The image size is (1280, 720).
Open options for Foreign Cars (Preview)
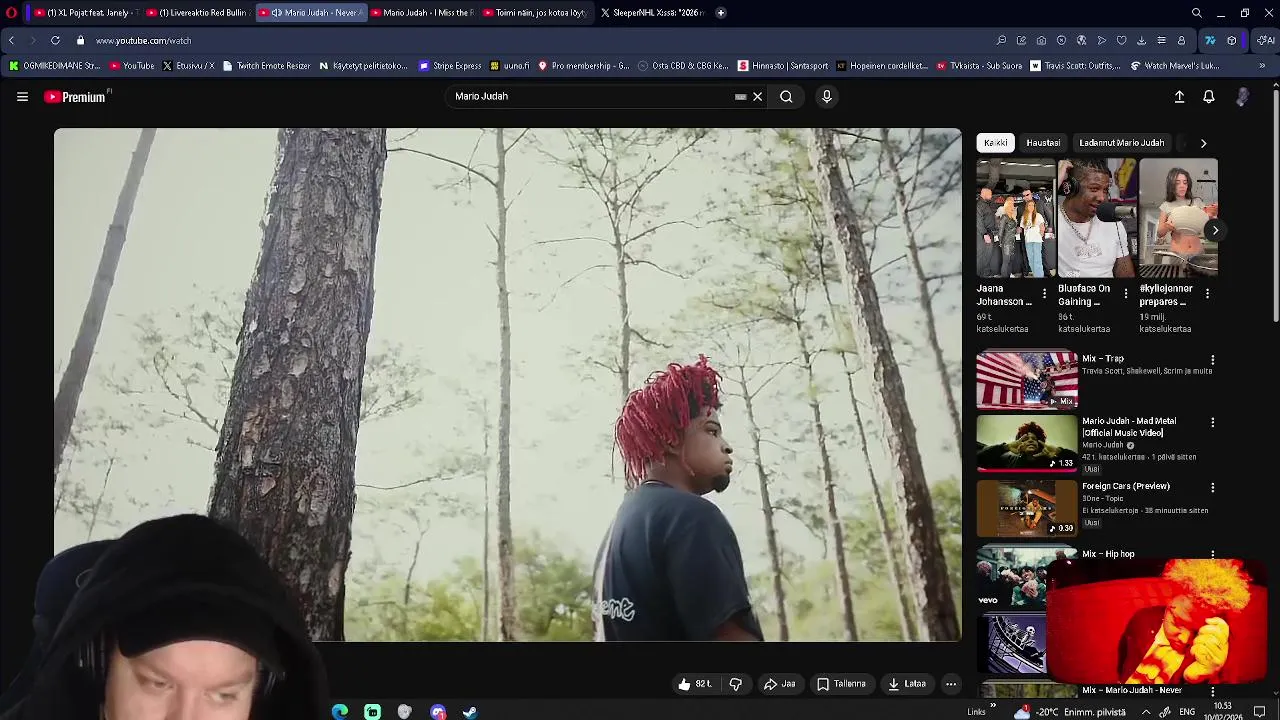click(1213, 488)
